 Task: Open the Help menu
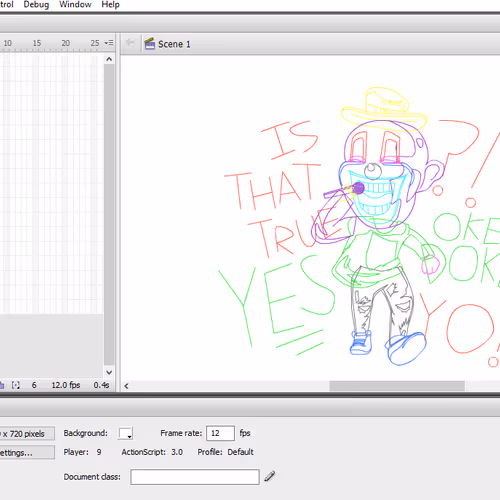pyautogui.click(x=110, y=5)
